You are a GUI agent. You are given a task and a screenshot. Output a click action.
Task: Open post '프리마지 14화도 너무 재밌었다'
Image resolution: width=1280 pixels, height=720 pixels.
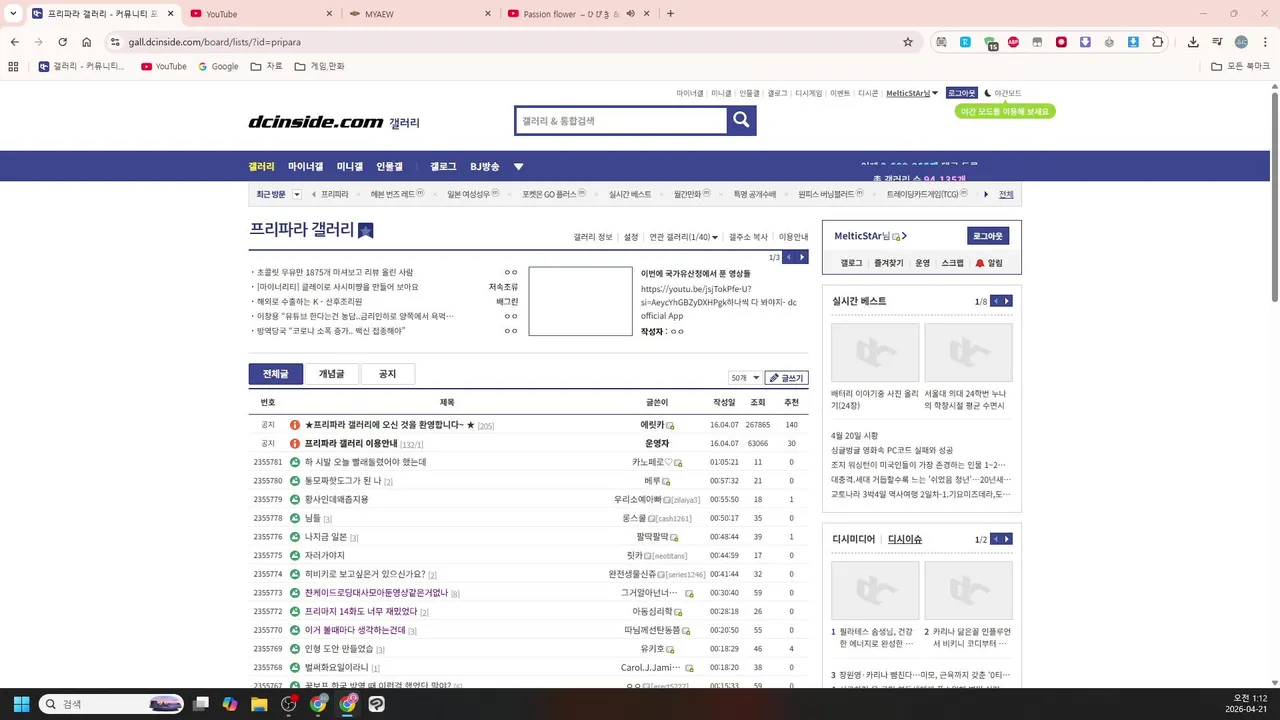tap(361, 611)
